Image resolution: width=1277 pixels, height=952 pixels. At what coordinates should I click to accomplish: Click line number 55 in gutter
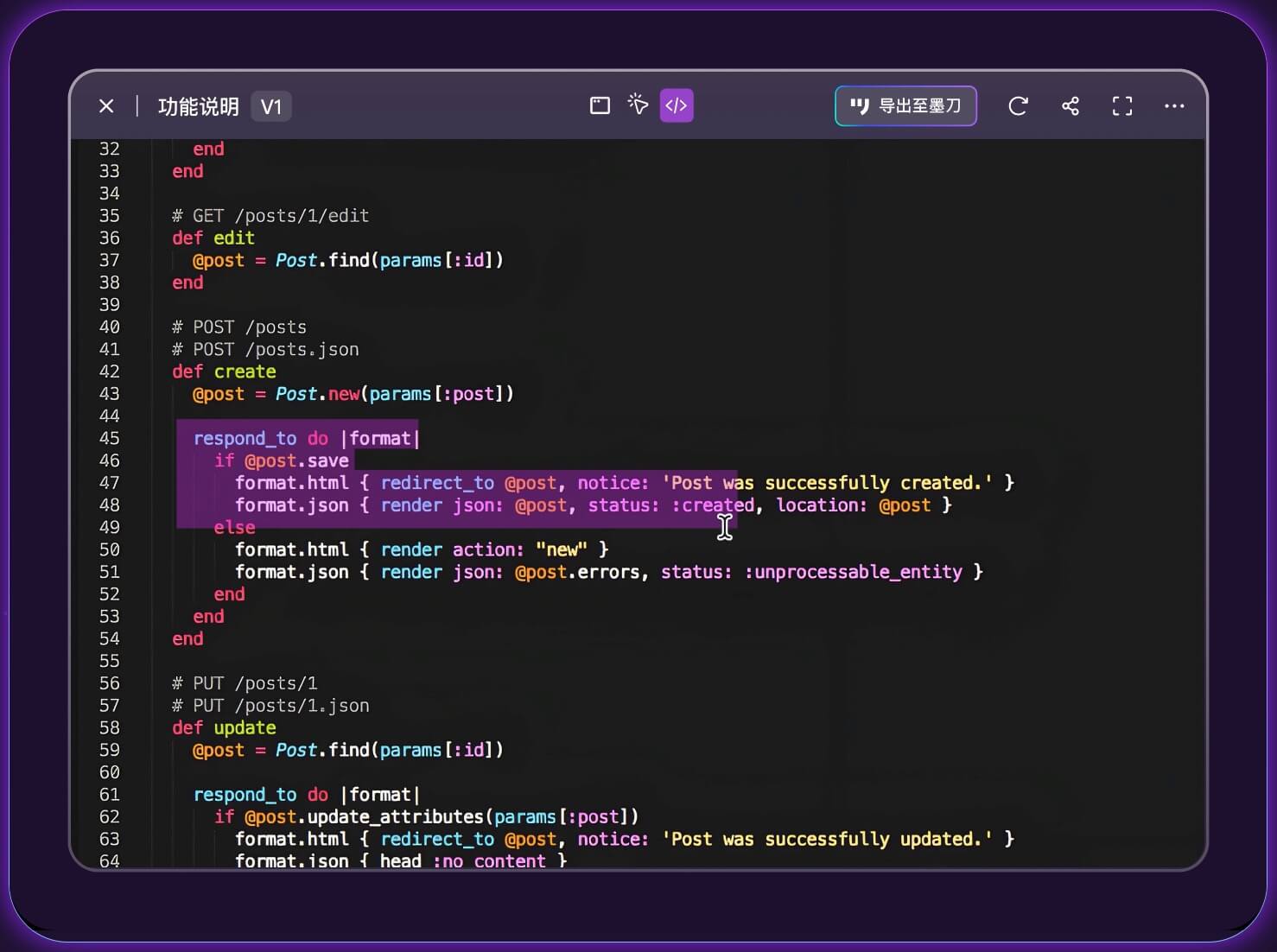[110, 661]
